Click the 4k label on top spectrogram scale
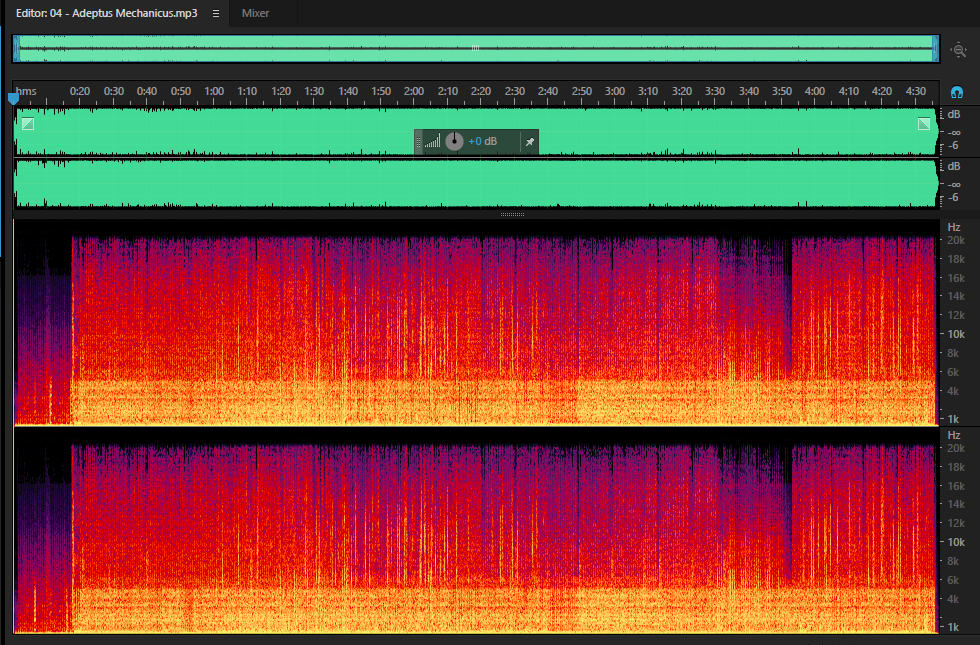The width and height of the screenshot is (980, 645). click(x=953, y=391)
